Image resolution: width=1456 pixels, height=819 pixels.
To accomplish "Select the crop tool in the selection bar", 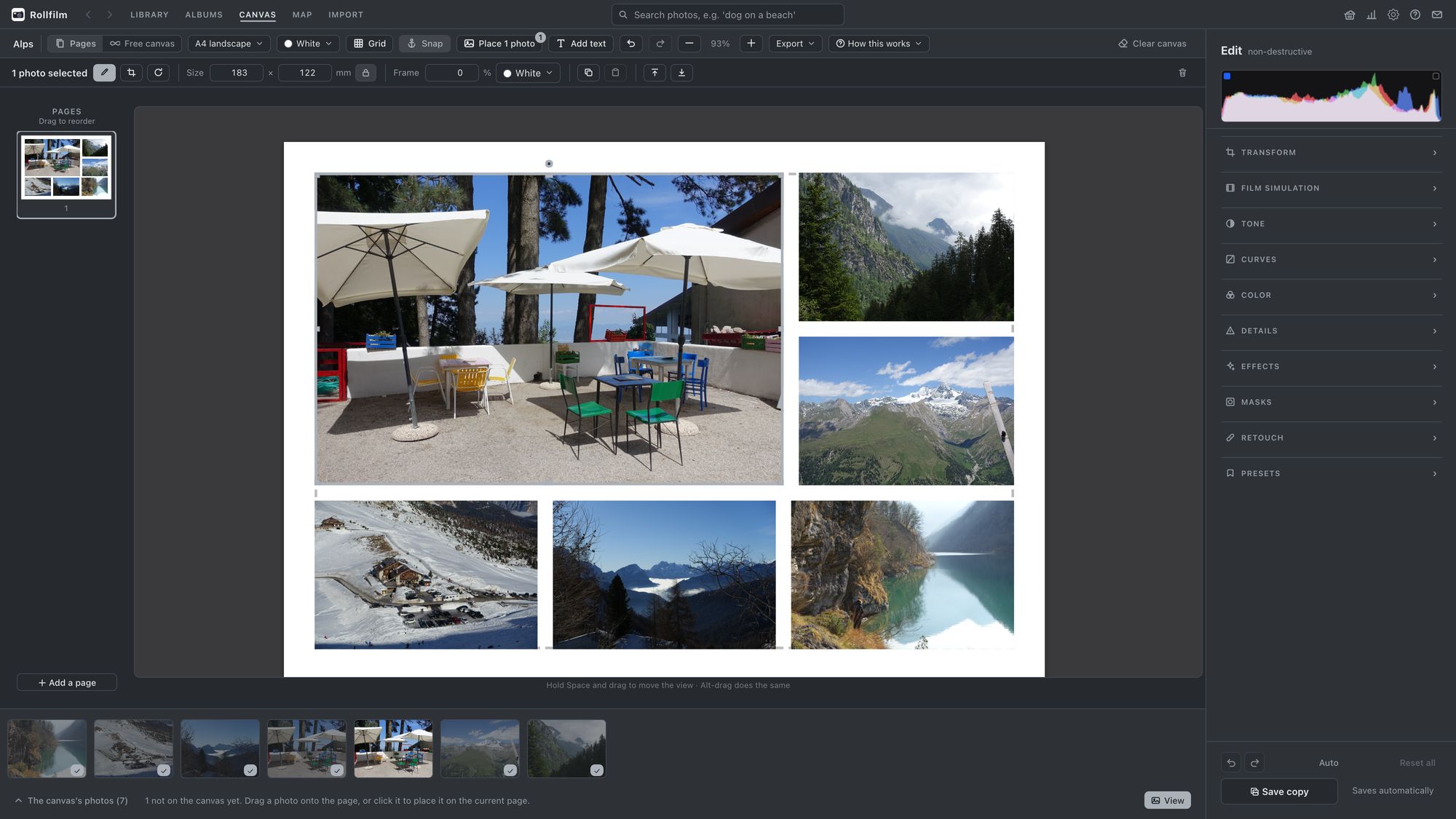I will point(131,73).
